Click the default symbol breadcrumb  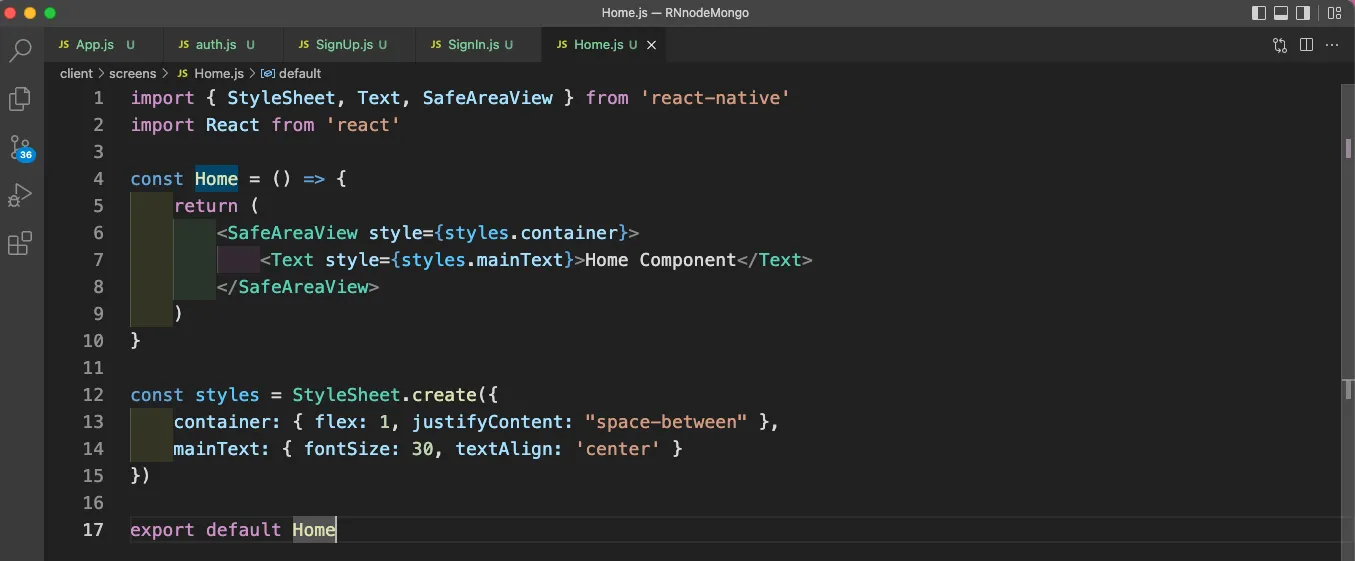[x=292, y=73]
